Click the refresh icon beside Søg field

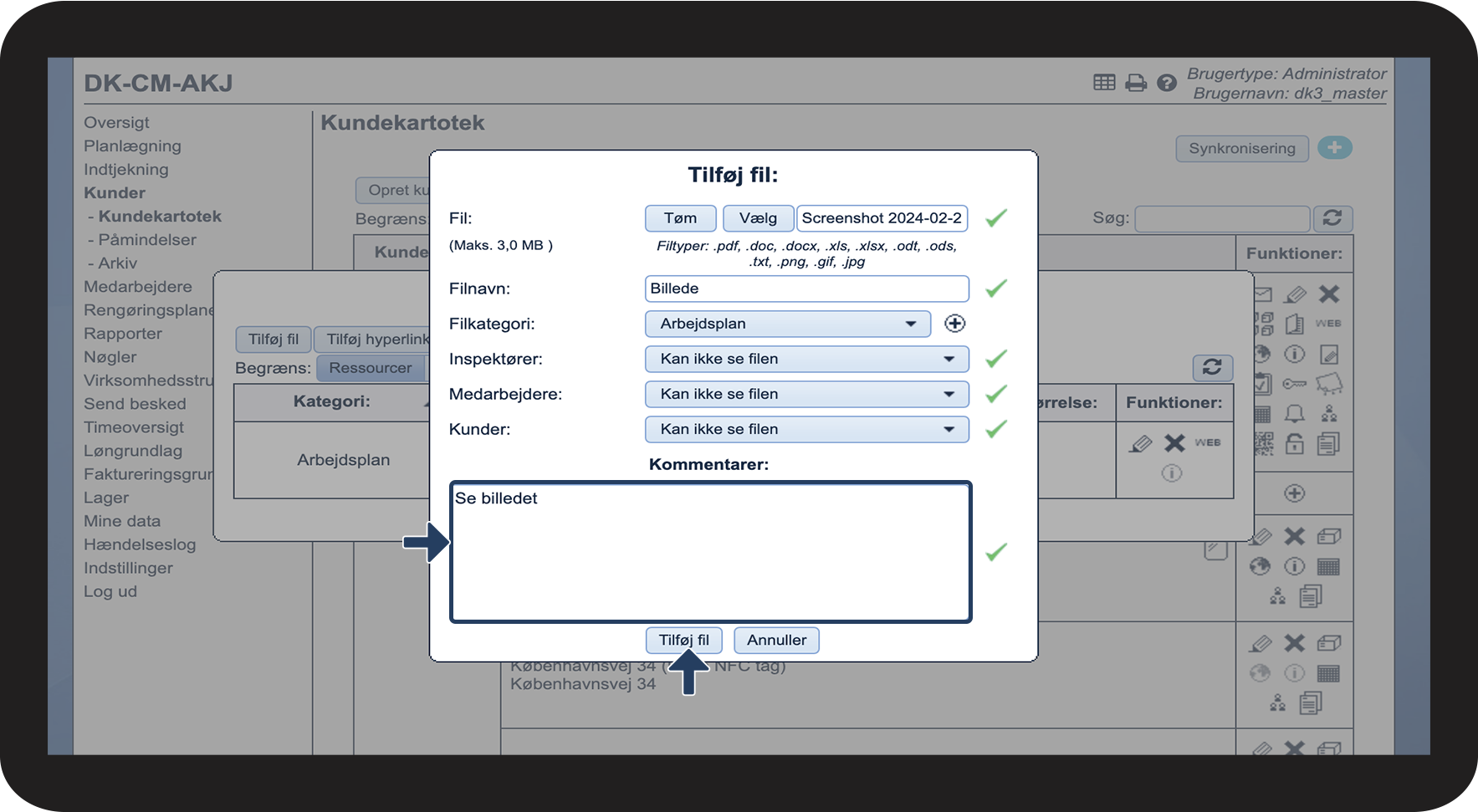click(x=1332, y=218)
